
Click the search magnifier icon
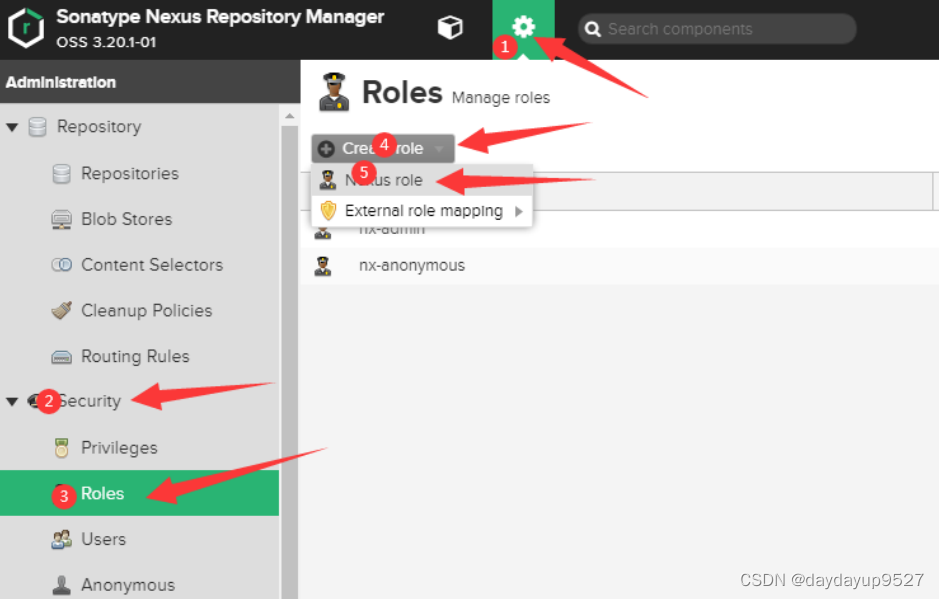(592, 29)
